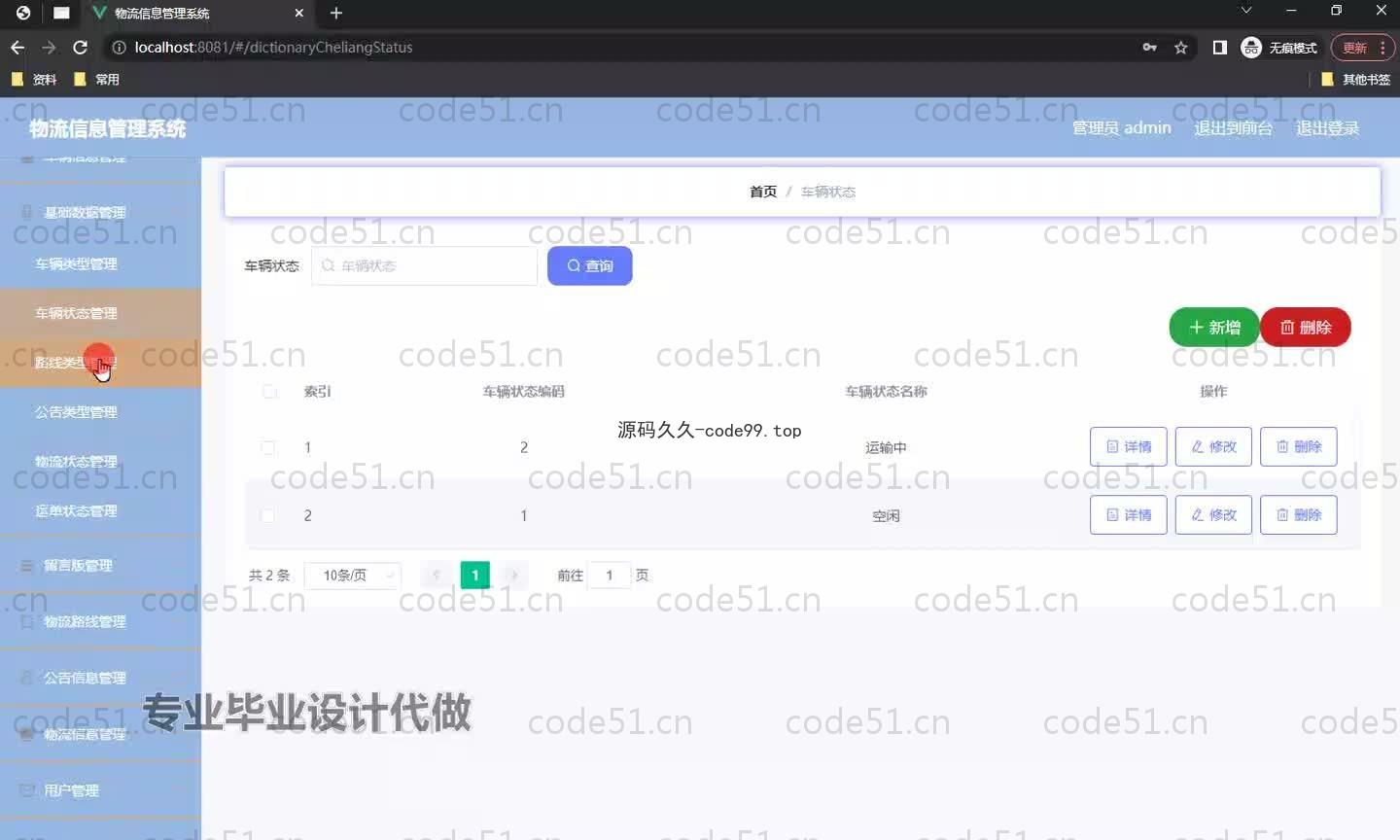Select page 1 in pagination

[475, 576]
